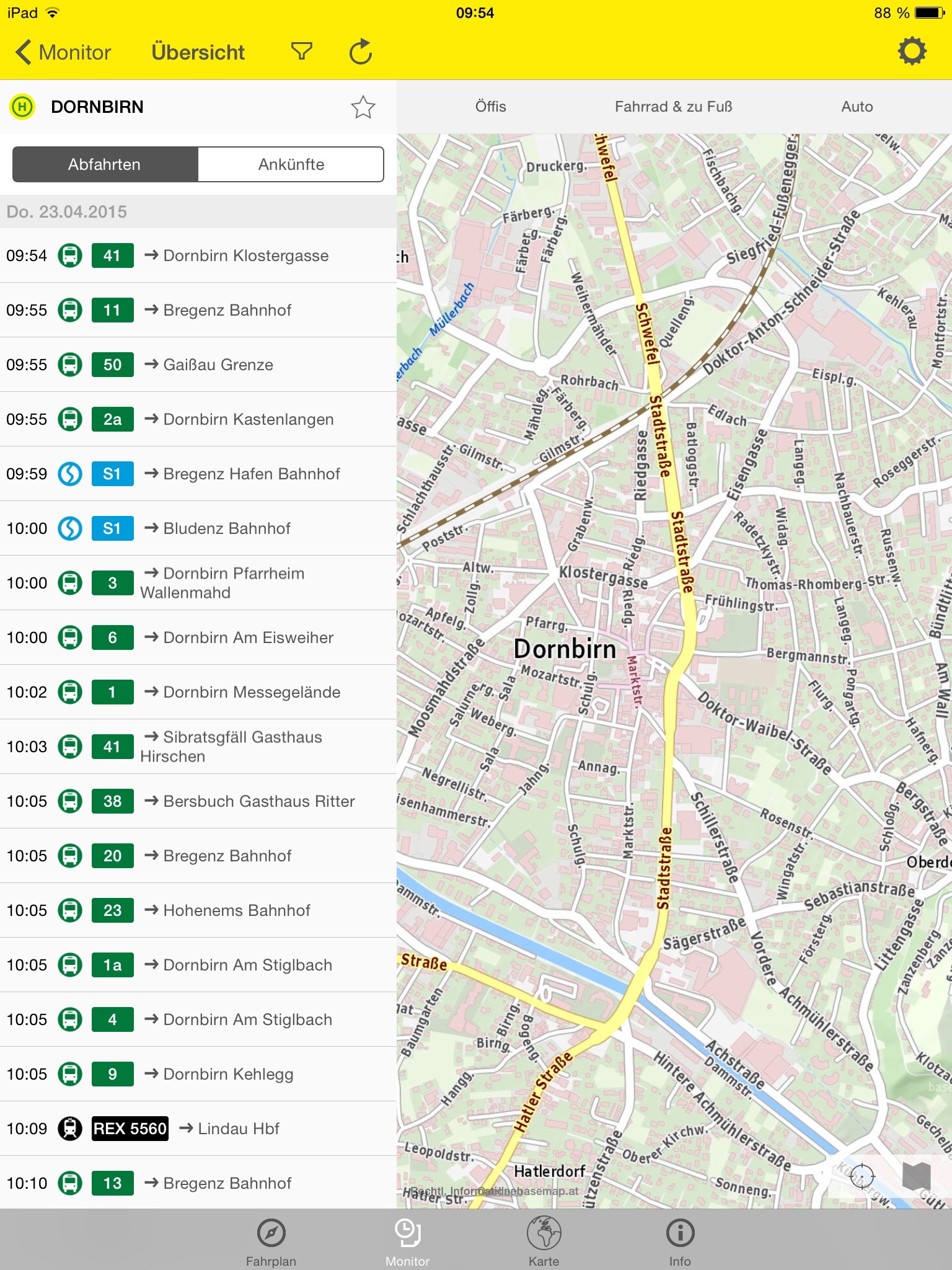The width and height of the screenshot is (952, 1270).
Task: Tap bus icon of Messegelände row
Action: pos(70,692)
